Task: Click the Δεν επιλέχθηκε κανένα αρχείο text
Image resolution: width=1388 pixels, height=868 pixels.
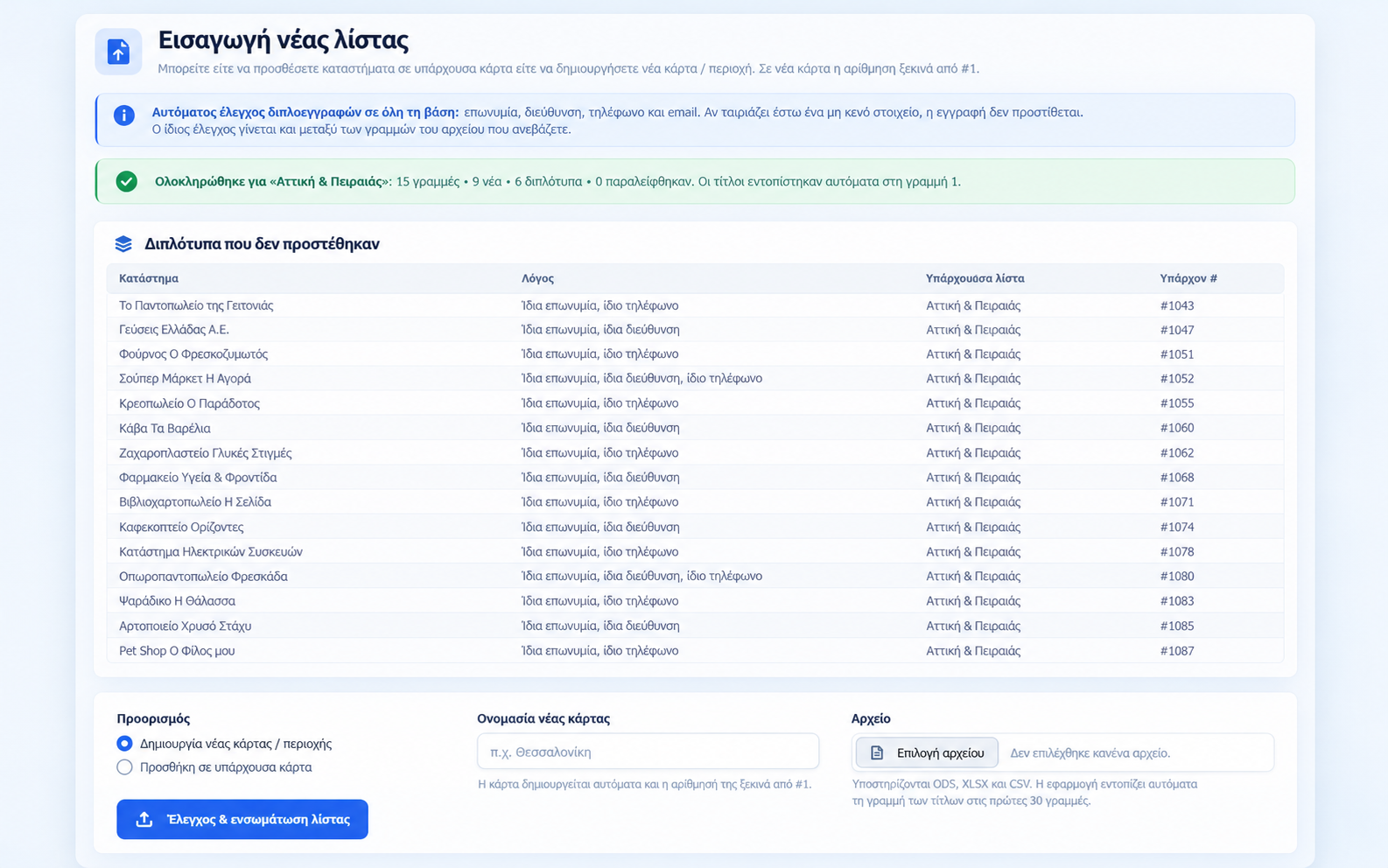Action: tap(1090, 752)
